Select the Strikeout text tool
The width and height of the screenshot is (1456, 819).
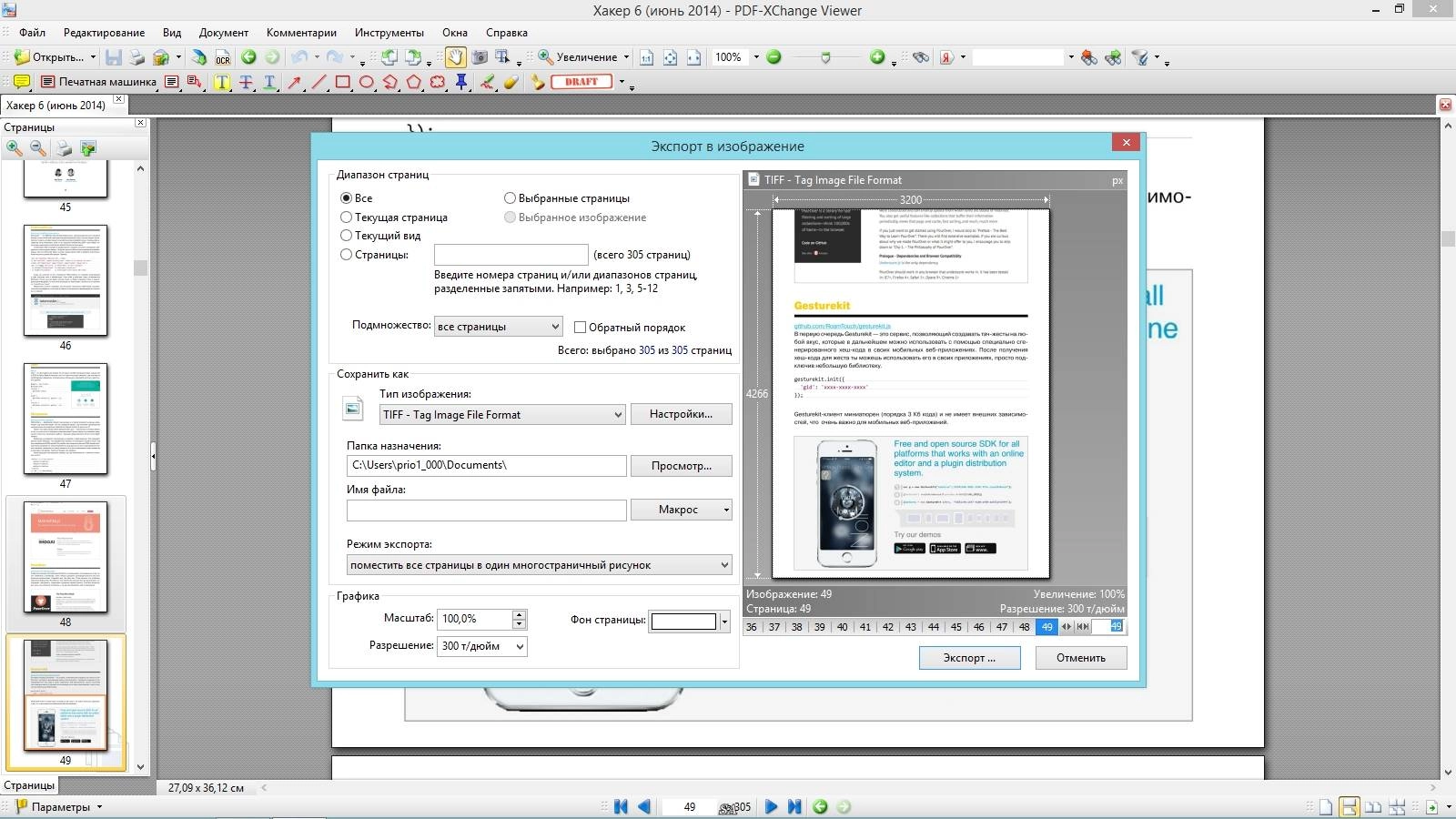coord(246,82)
